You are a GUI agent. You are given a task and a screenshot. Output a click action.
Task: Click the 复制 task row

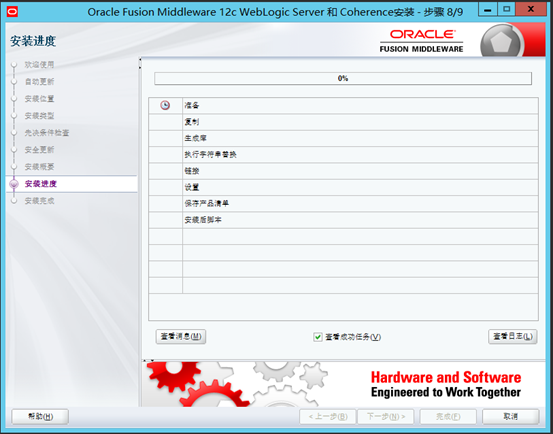coord(343,122)
